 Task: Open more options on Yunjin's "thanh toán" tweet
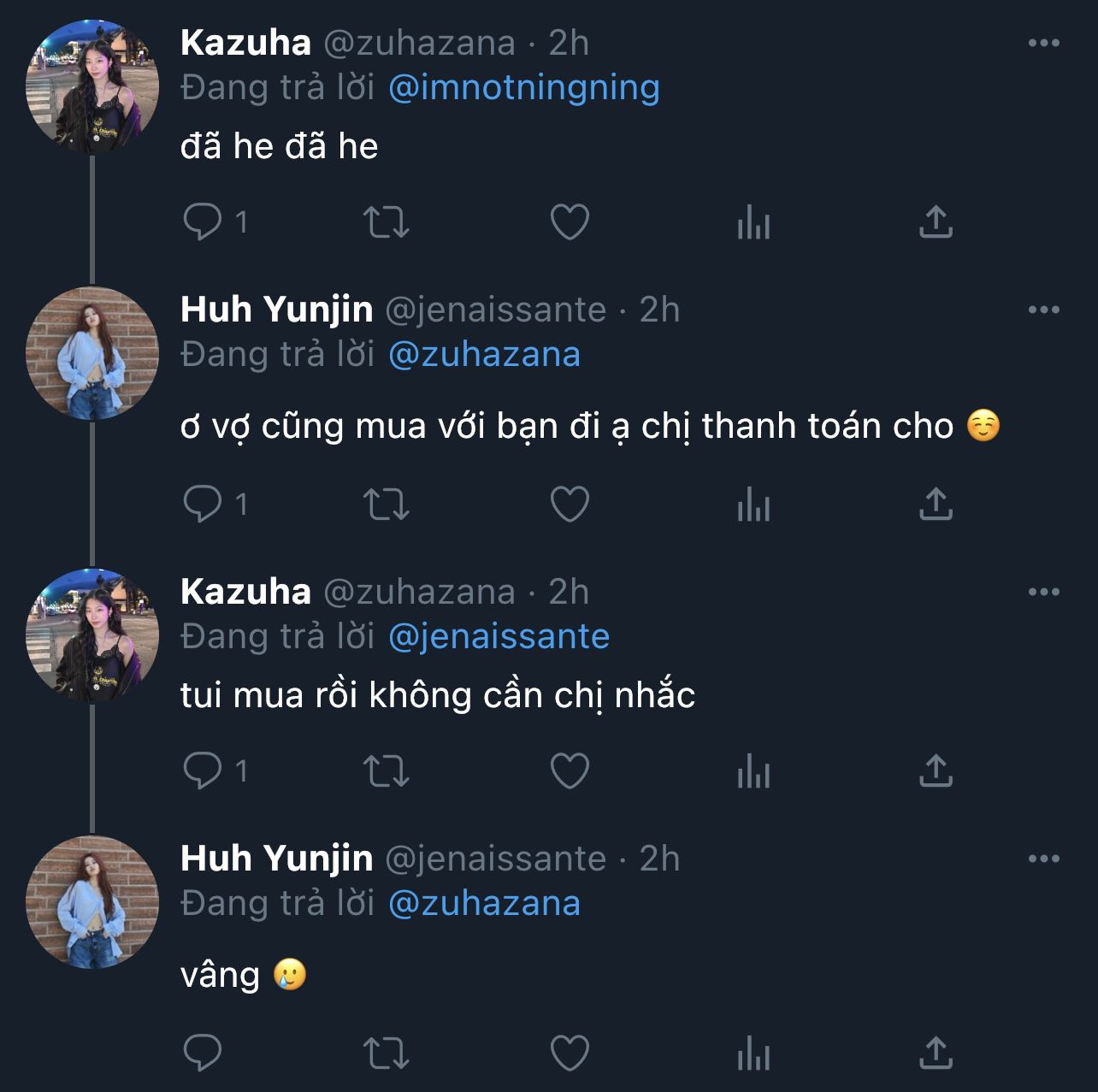1043,310
